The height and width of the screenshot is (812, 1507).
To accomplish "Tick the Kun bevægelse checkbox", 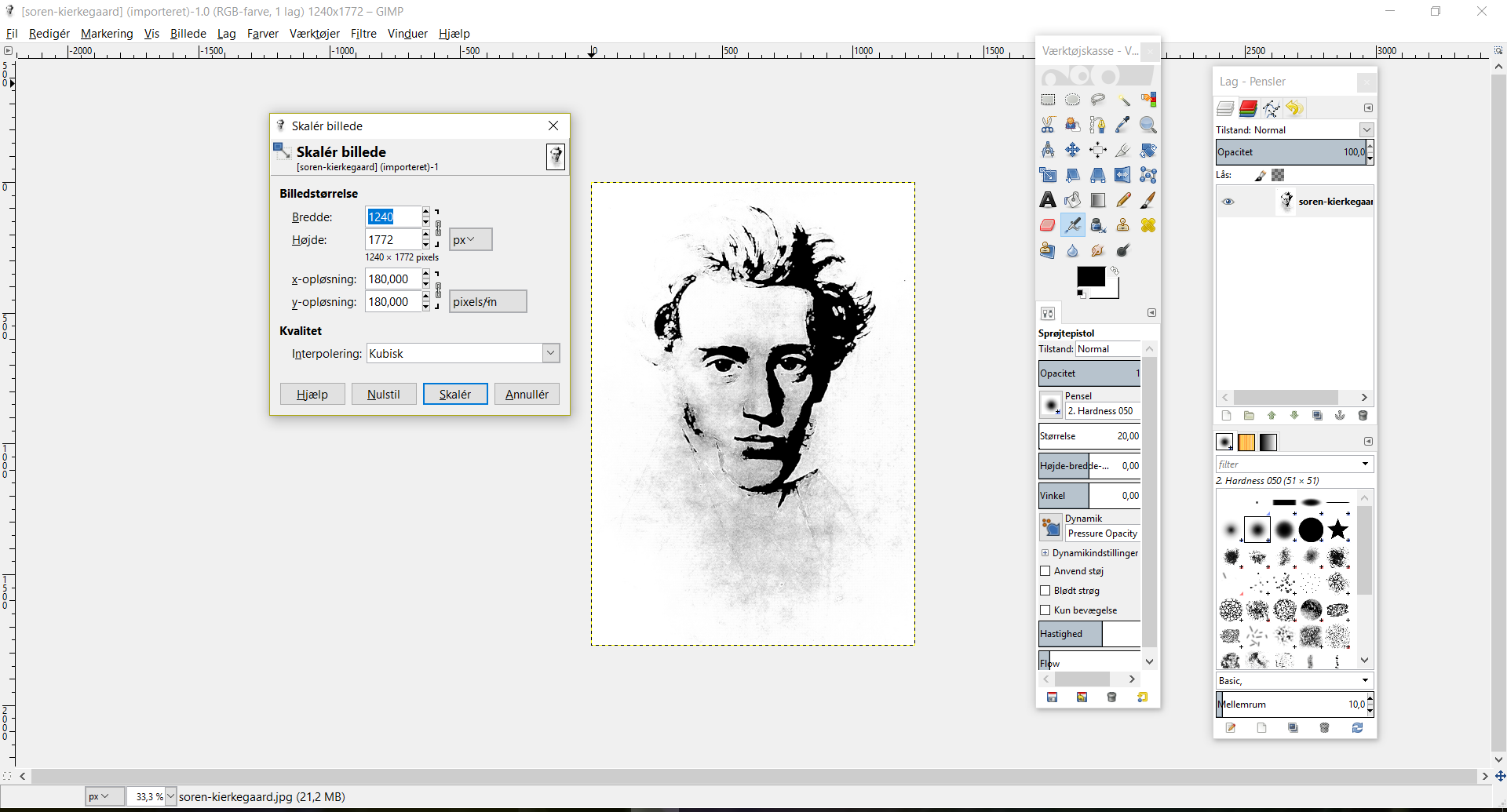I will pyautogui.click(x=1045, y=610).
